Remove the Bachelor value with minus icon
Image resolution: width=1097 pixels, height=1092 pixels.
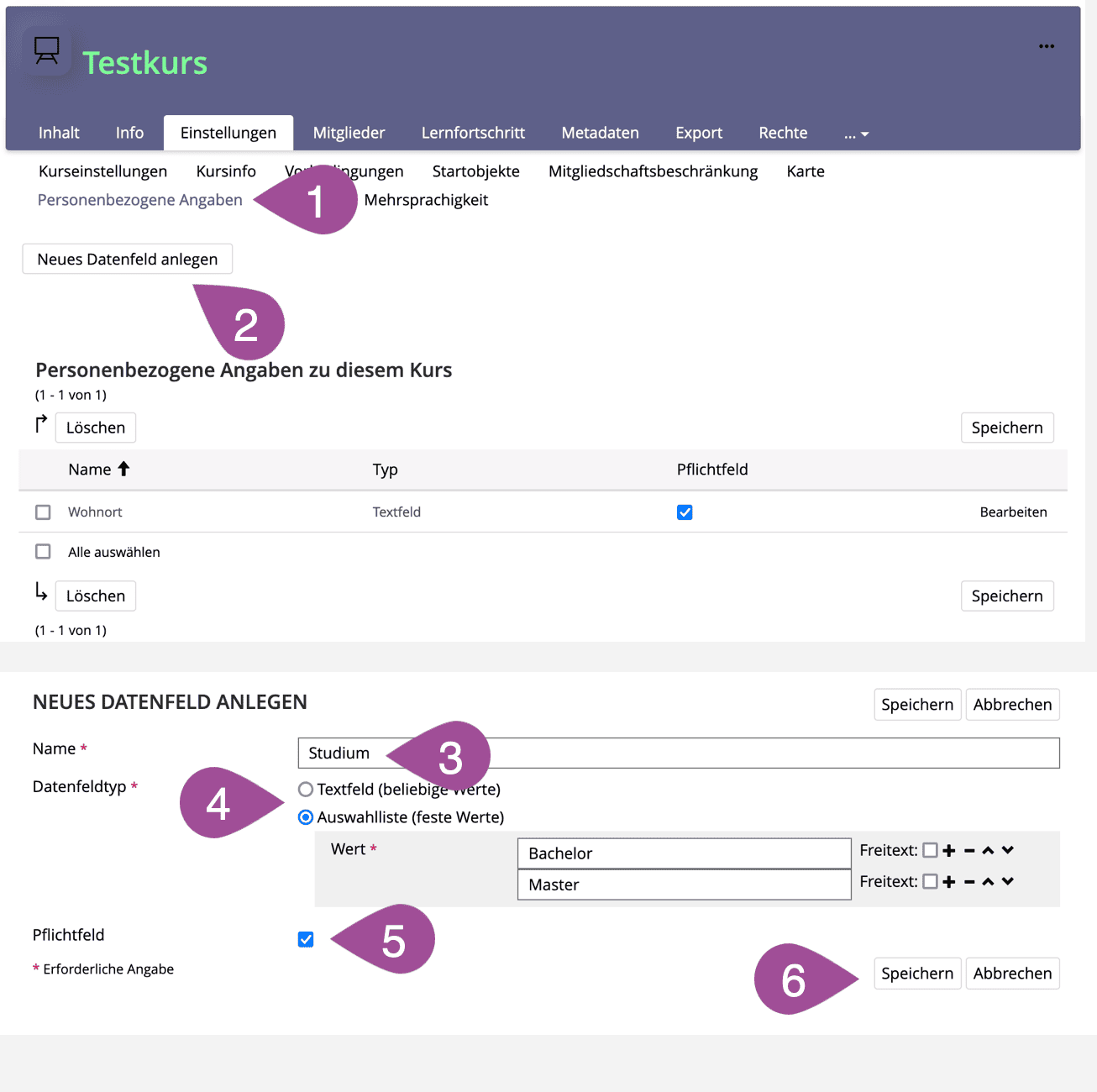point(969,851)
